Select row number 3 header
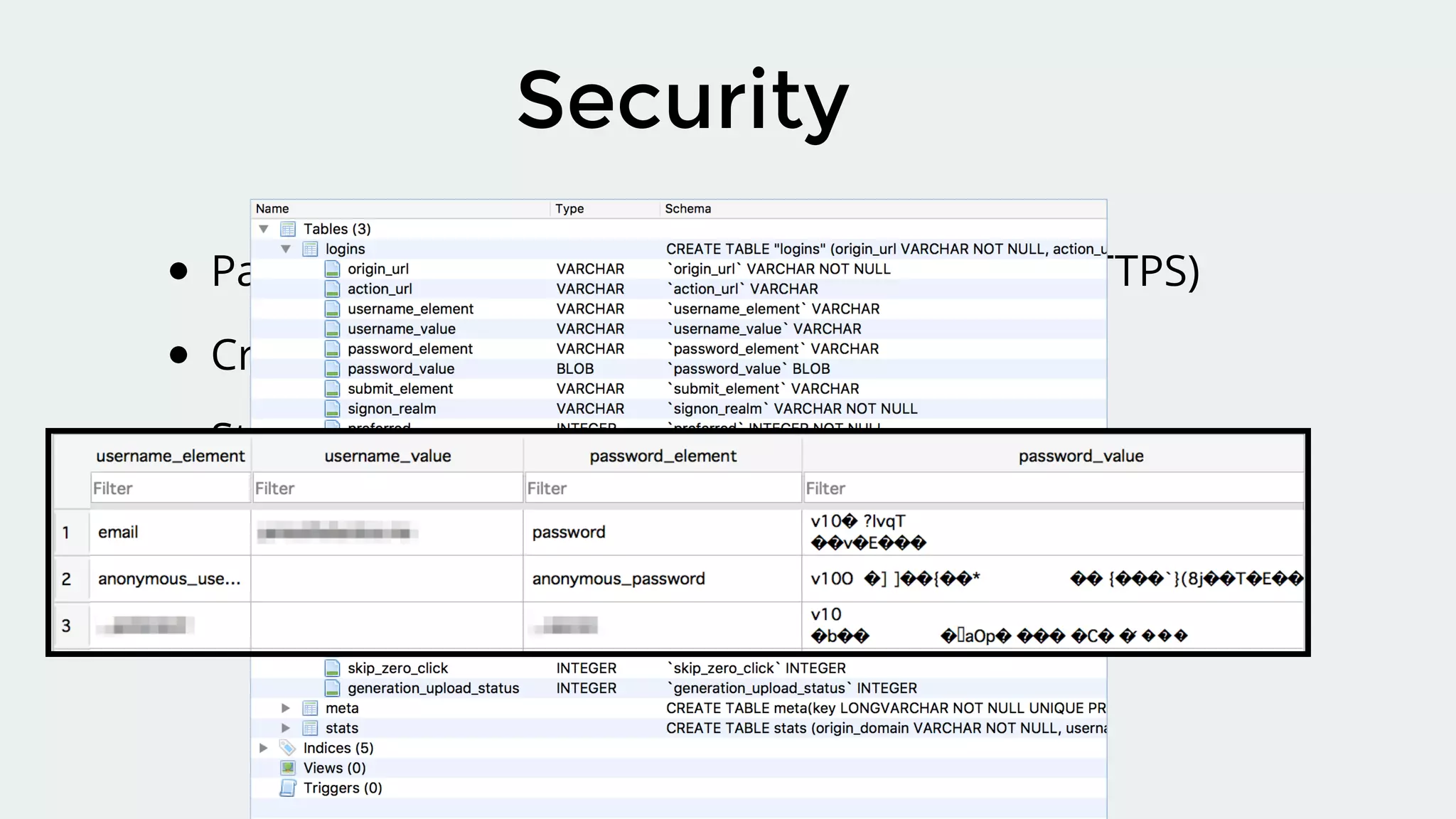Image resolution: width=1456 pixels, height=819 pixels. click(72, 626)
